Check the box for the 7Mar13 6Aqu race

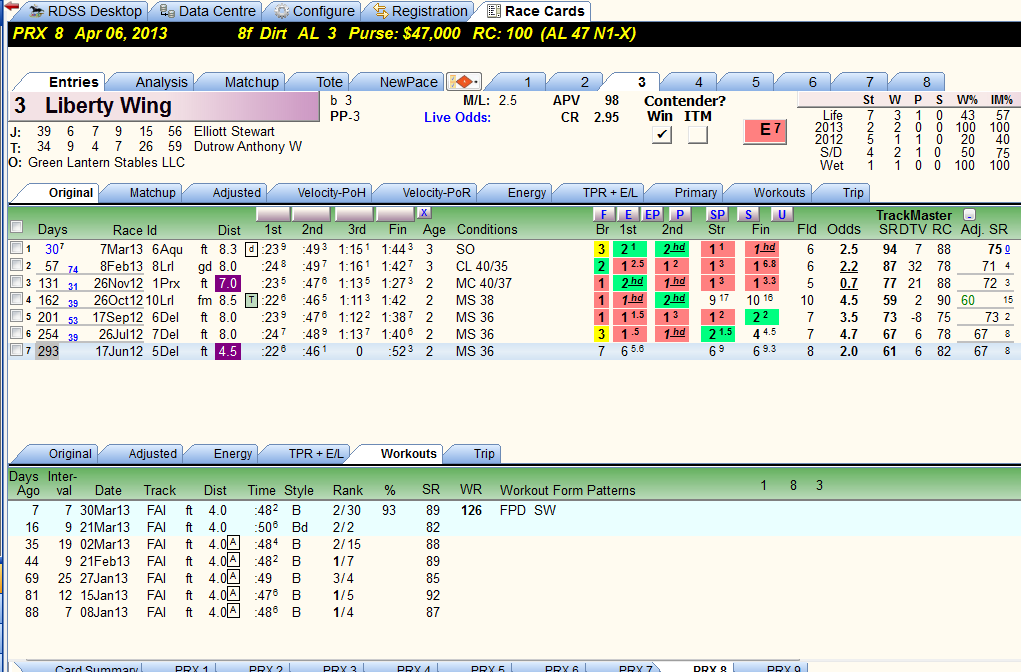[x=16, y=247]
